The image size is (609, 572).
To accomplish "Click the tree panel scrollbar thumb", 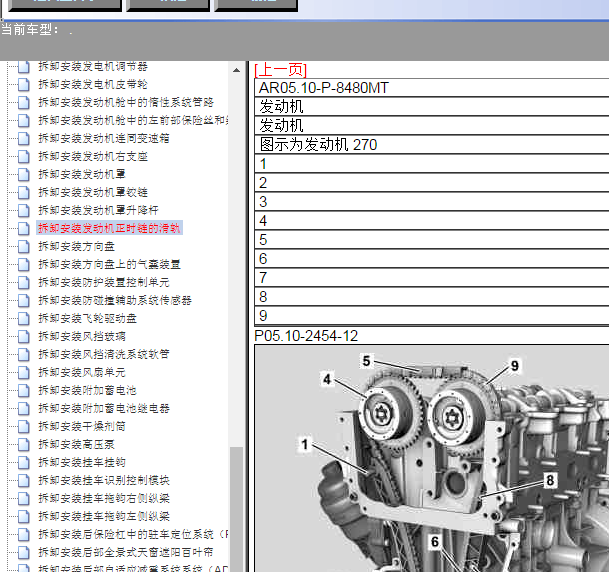I will (x=236, y=509).
